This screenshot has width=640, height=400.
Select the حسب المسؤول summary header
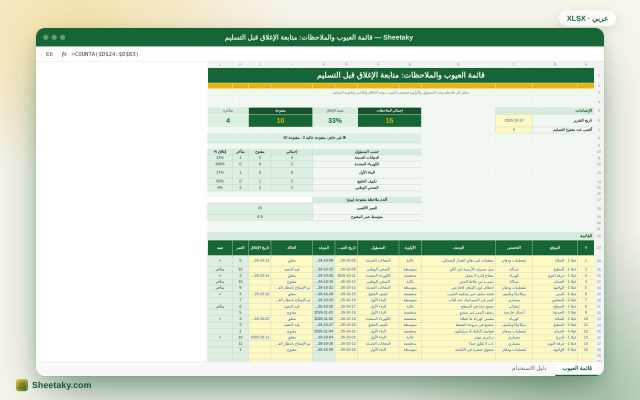pos(367,151)
